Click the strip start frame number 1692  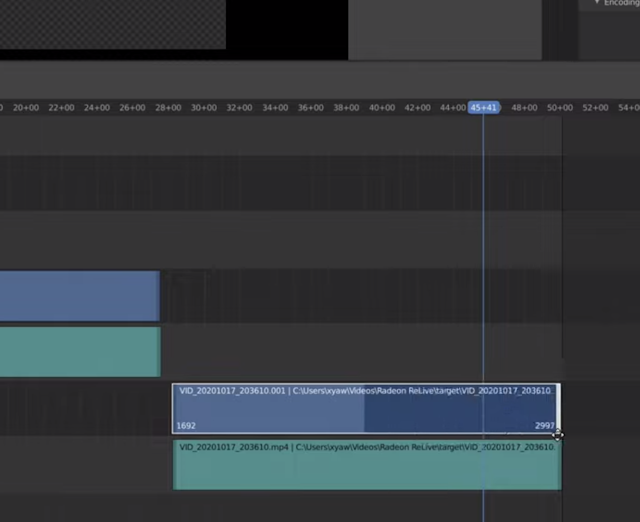pos(186,426)
